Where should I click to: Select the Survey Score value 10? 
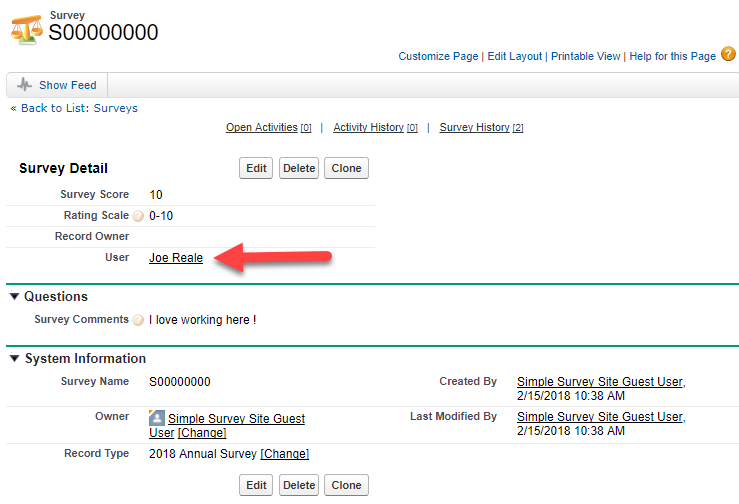tap(156, 195)
